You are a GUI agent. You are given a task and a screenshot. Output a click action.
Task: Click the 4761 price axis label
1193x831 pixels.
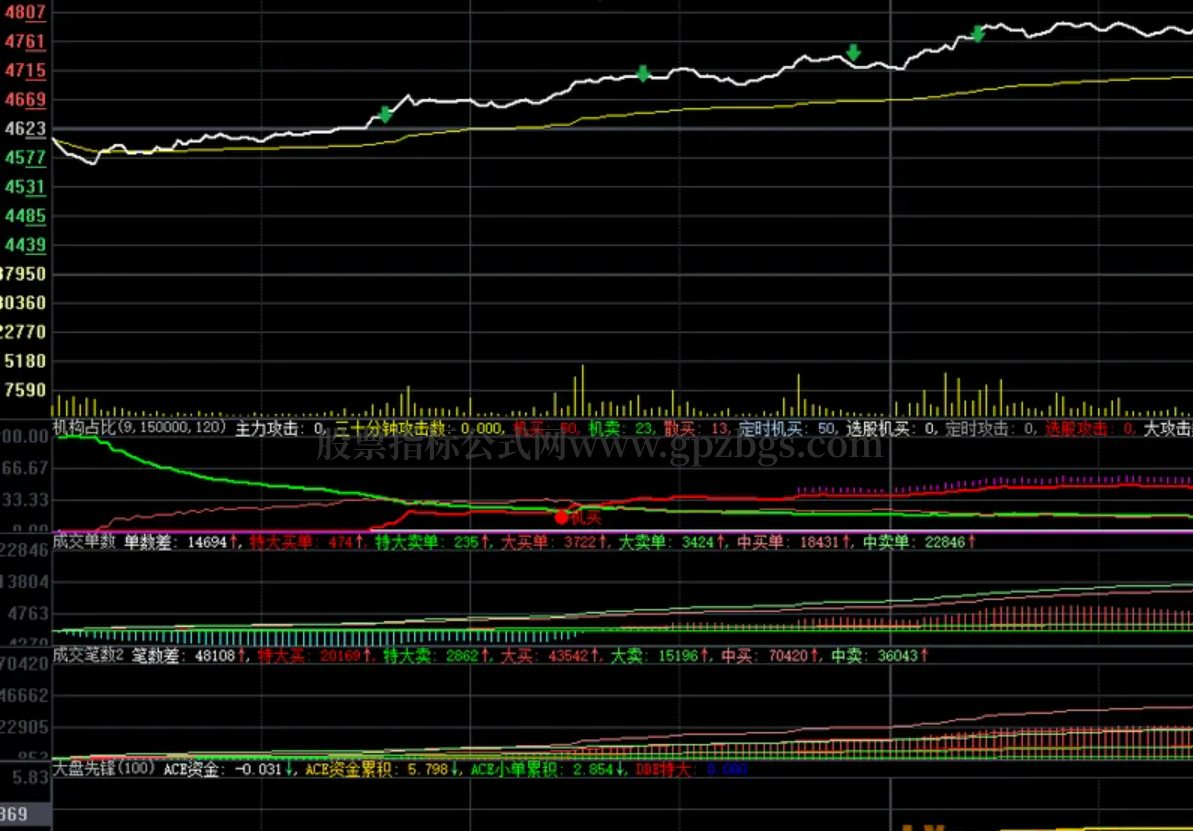click(x=25, y=41)
